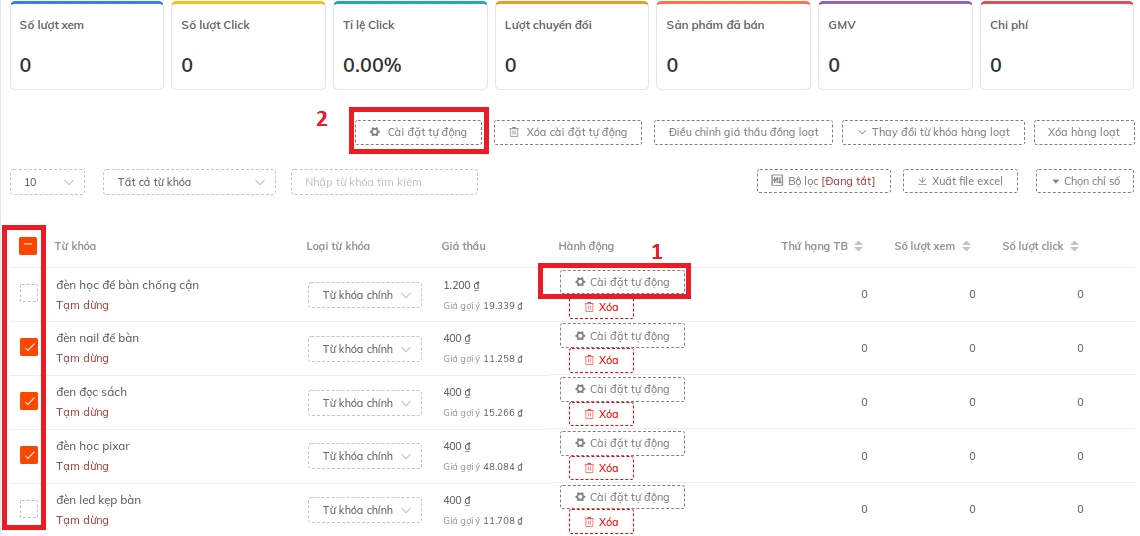Click Cài đặt tự động for đèn đọc sách
This screenshot has width=1140, height=536.
(x=621, y=389)
